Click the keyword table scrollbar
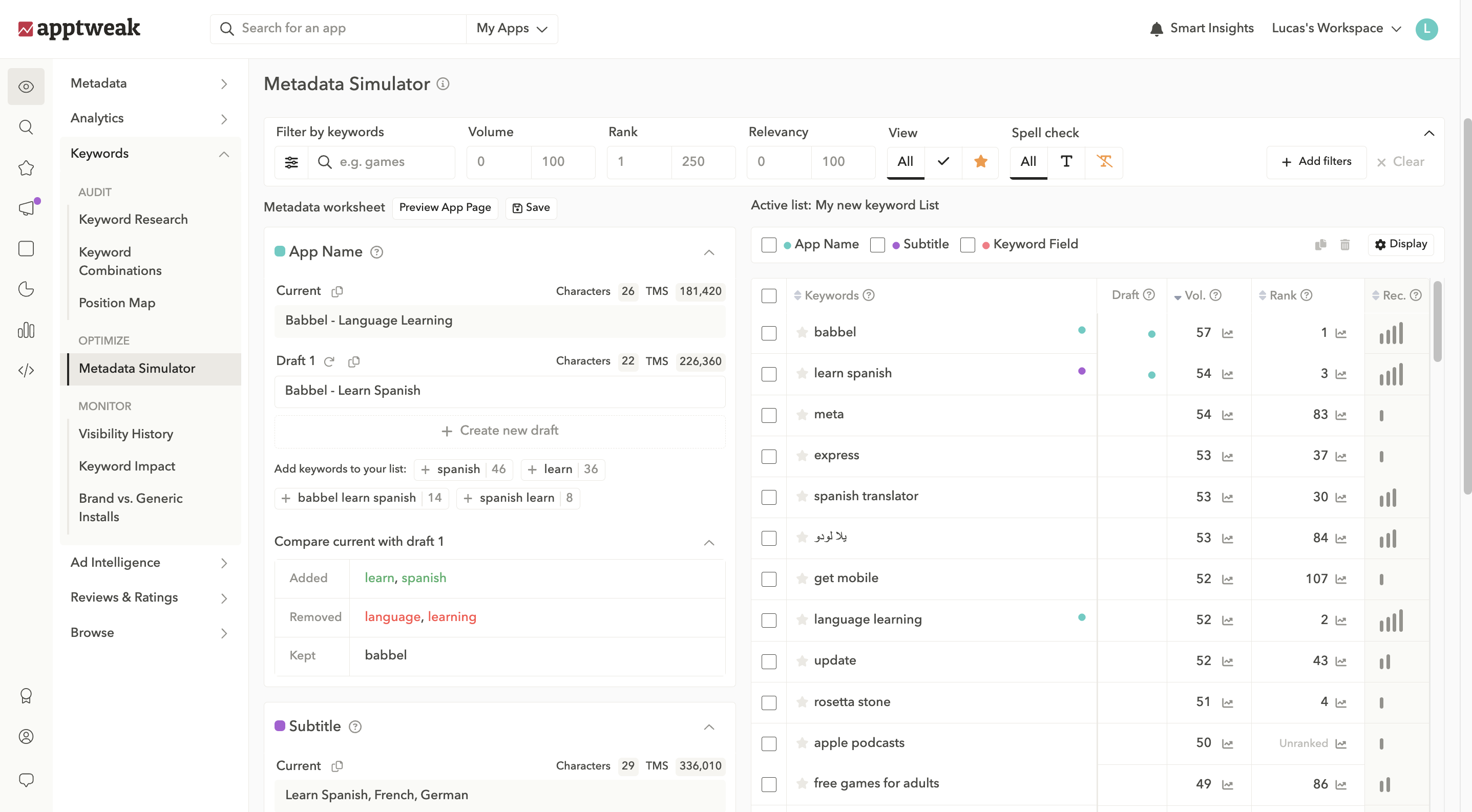1472x812 pixels. click(x=1437, y=322)
